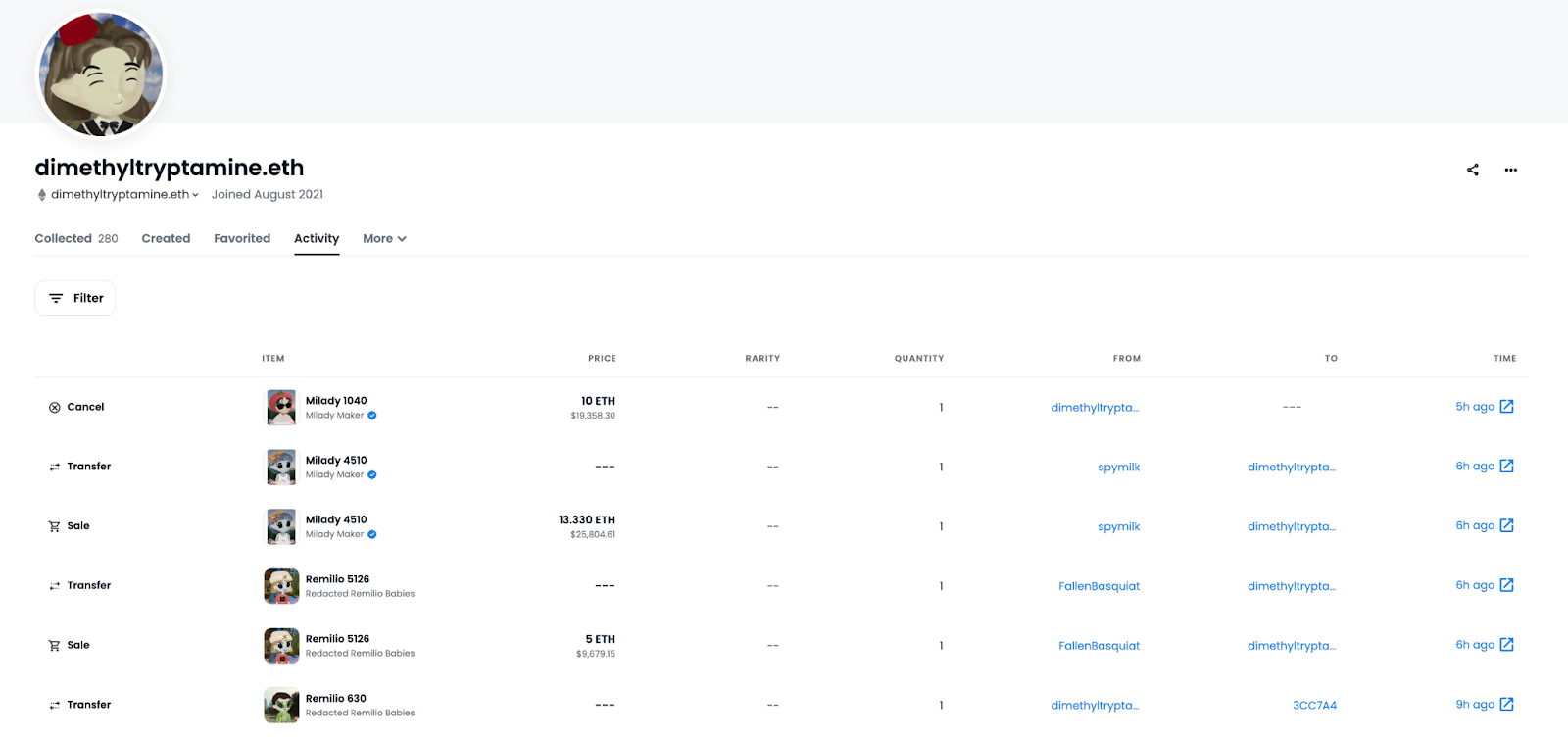Open Remilio 5126 link in Sale row
The image size is (1568, 739).
point(337,639)
